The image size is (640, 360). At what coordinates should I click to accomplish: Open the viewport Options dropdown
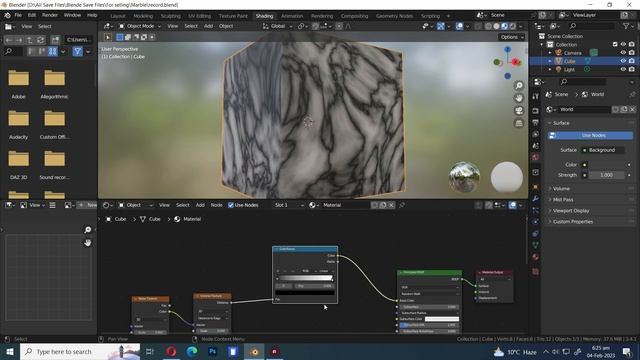click(x=512, y=37)
